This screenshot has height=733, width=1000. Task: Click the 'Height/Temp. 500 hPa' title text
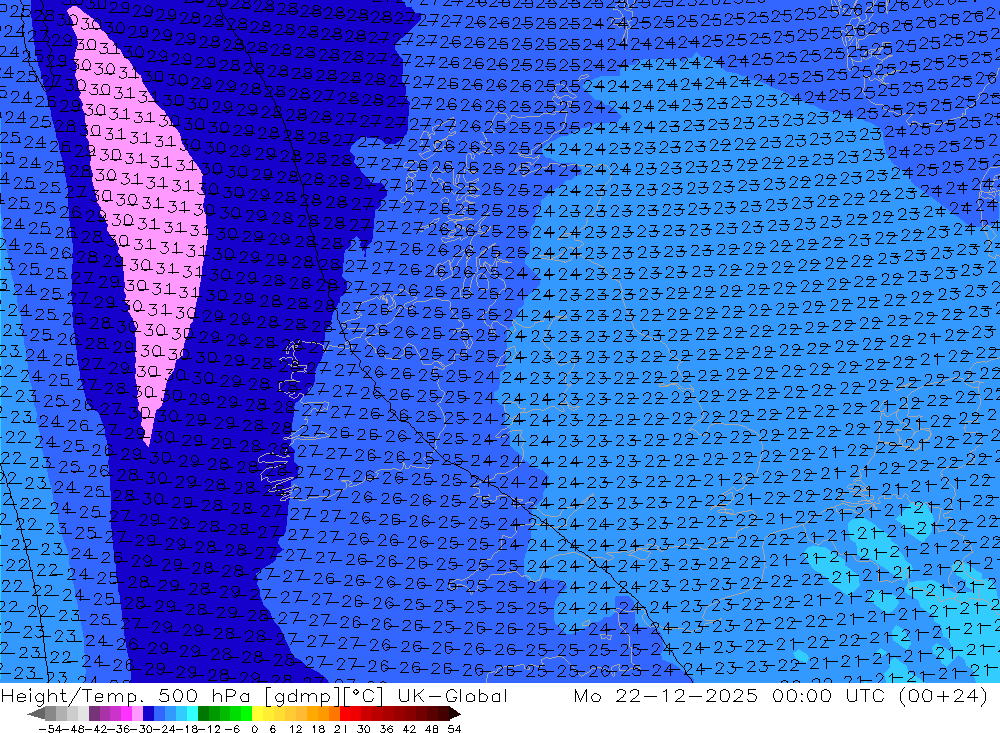pos(125,696)
